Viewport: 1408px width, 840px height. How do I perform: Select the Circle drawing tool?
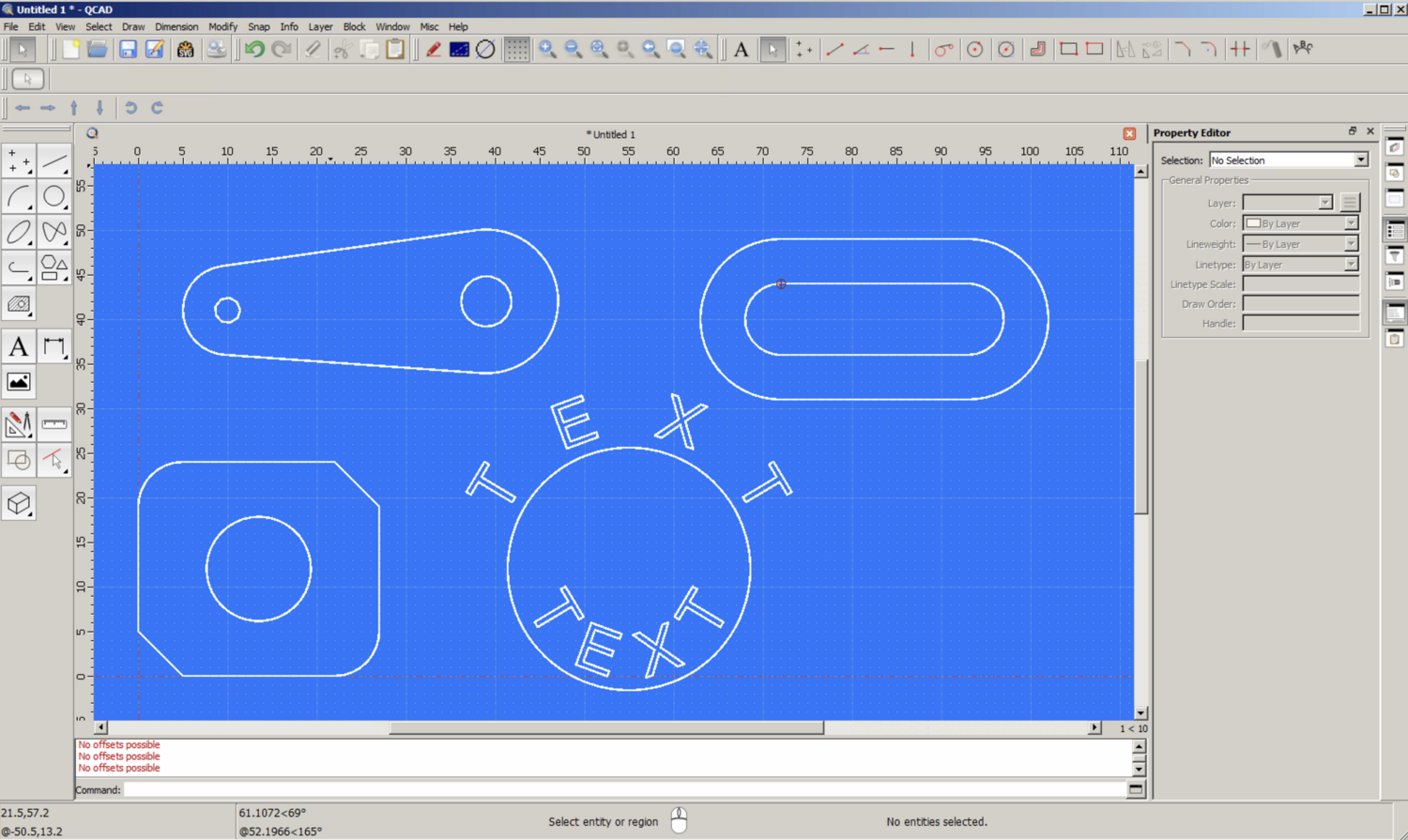(54, 196)
